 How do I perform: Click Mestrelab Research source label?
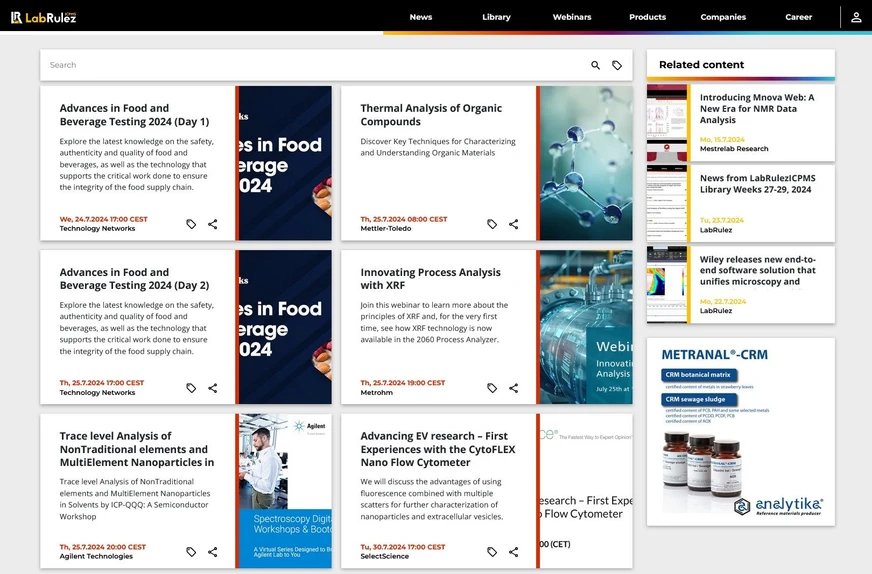tap(734, 149)
